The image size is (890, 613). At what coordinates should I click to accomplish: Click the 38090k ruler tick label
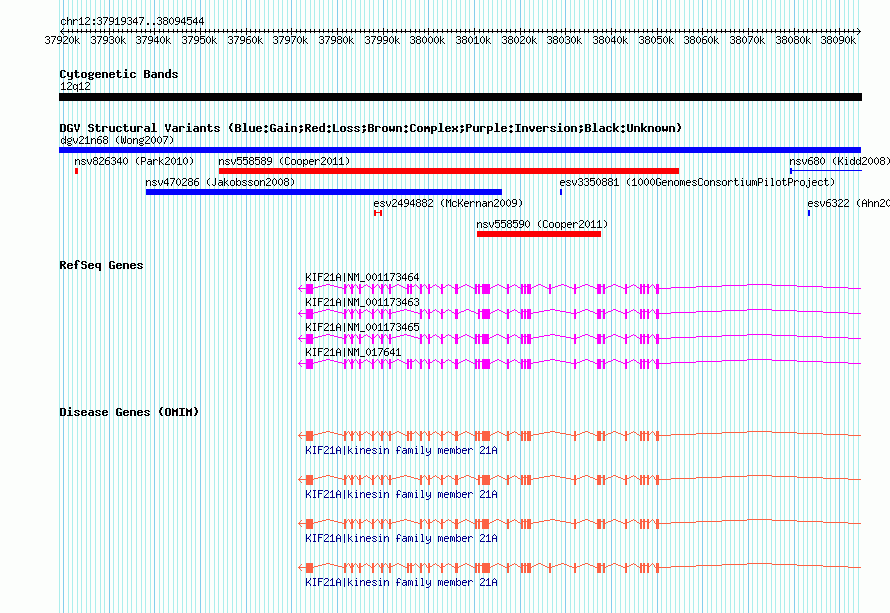[x=838, y=40]
